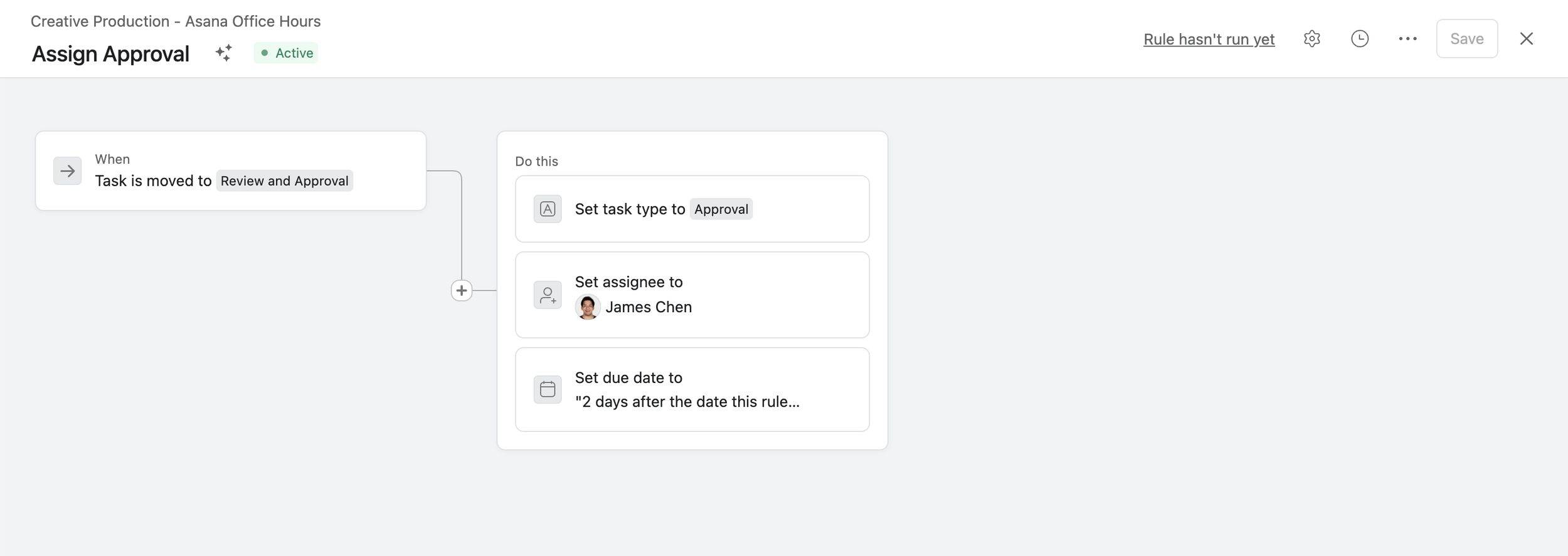Open rule settings gear icon
Screen dimensions: 1568x556
click(x=1311, y=39)
